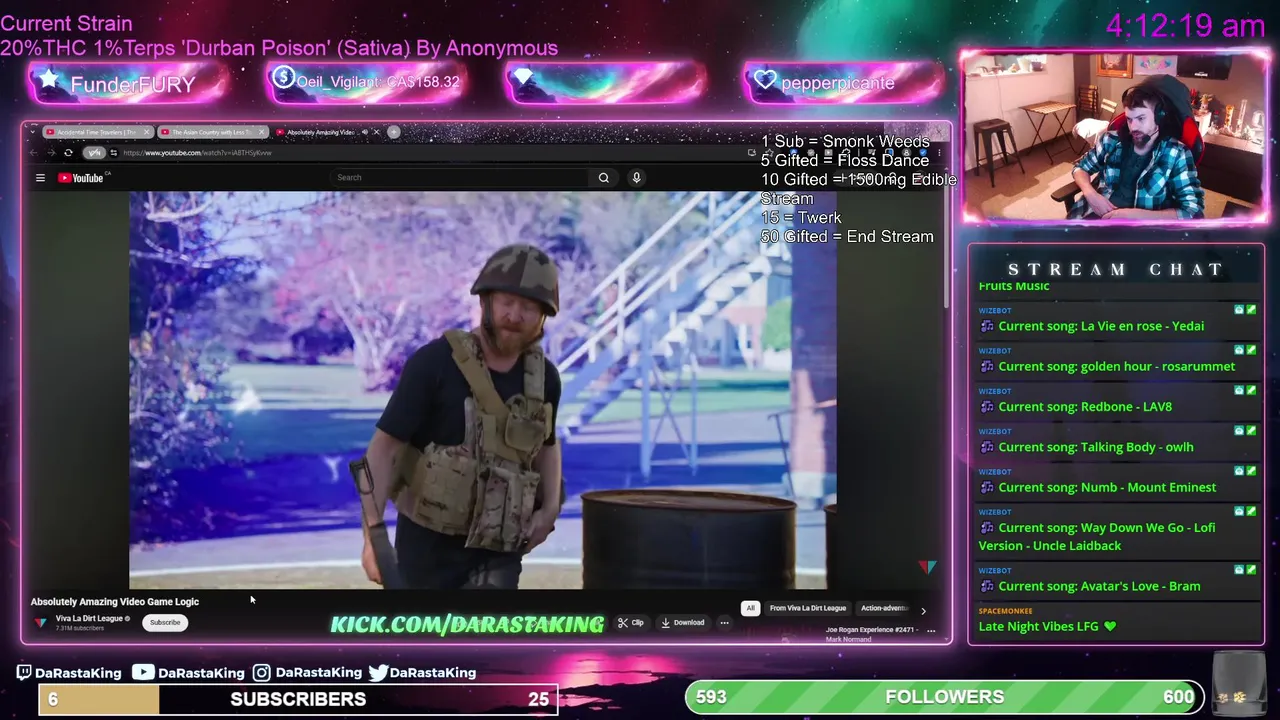Image resolution: width=1280 pixels, height=720 pixels.
Task: Download the video
Action: 683,622
